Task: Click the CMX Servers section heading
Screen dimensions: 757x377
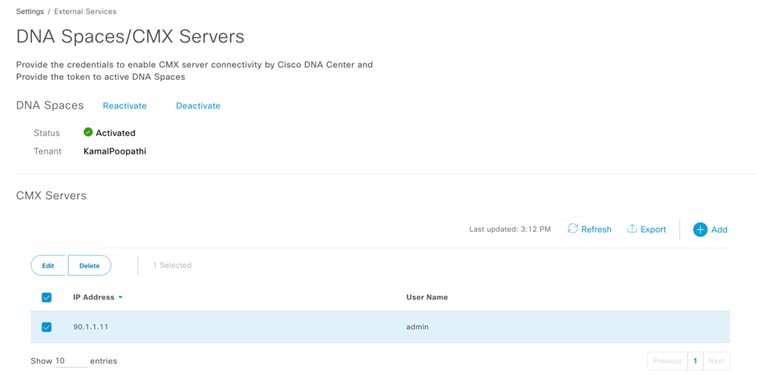Action: (51, 195)
